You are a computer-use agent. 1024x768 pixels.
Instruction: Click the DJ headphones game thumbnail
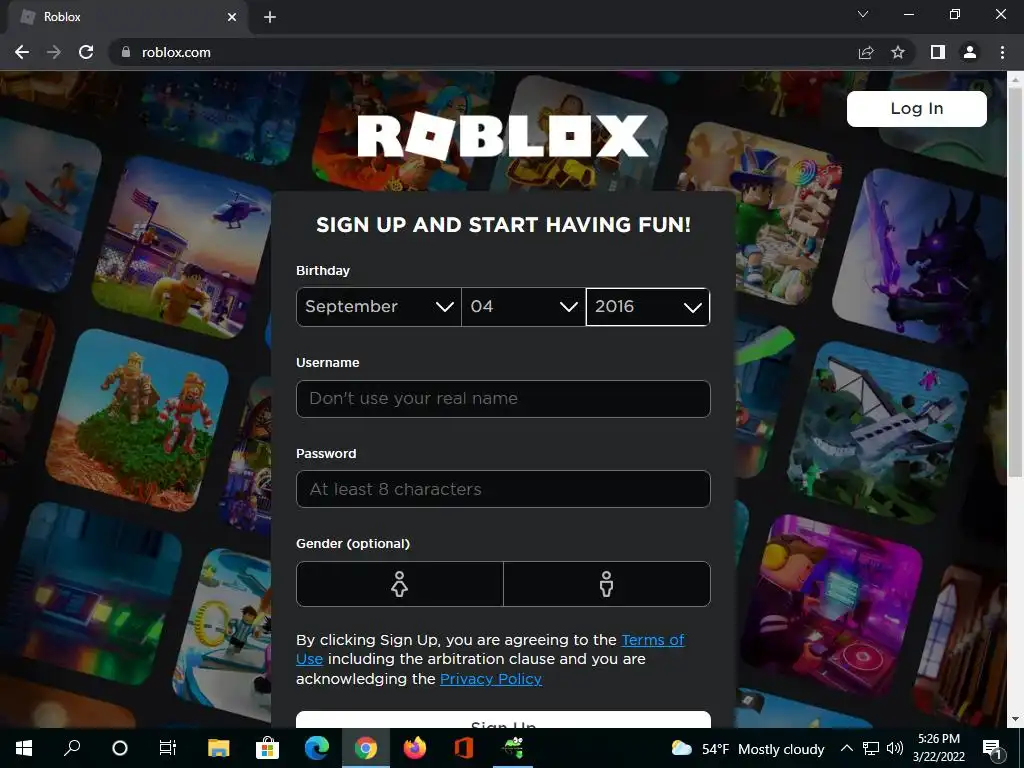(831, 607)
